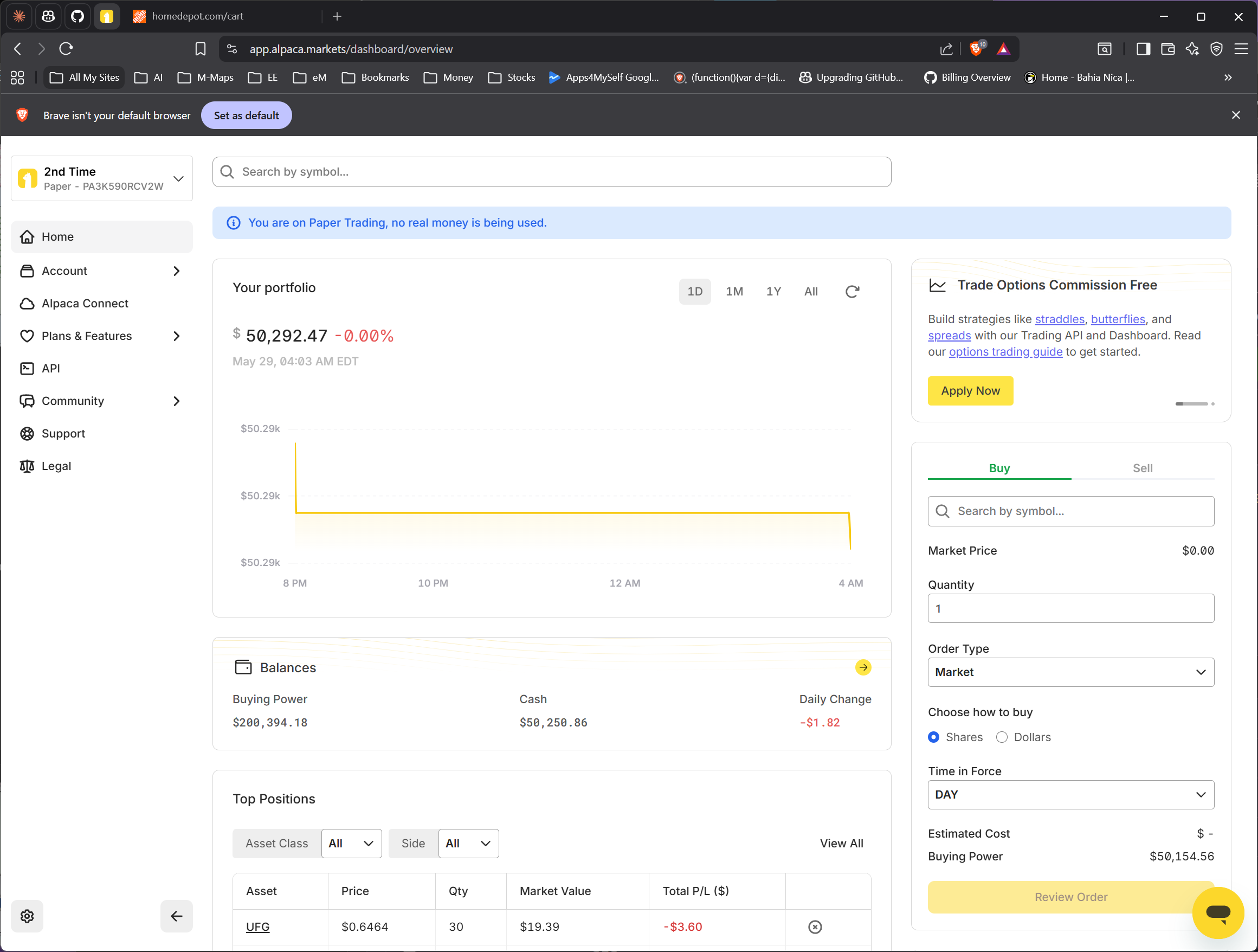Select the Dollars radio button

(x=1002, y=737)
